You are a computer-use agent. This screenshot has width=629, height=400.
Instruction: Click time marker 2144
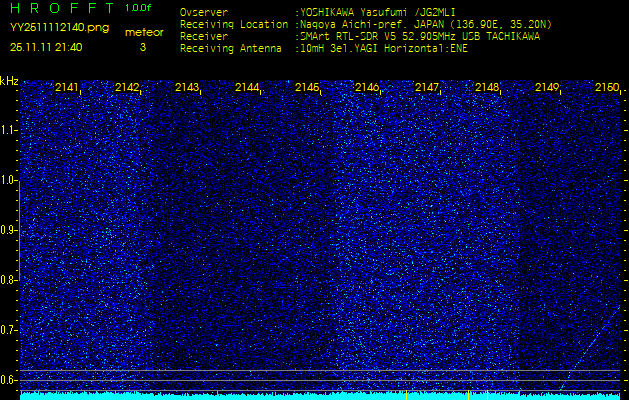tap(247, 87)
